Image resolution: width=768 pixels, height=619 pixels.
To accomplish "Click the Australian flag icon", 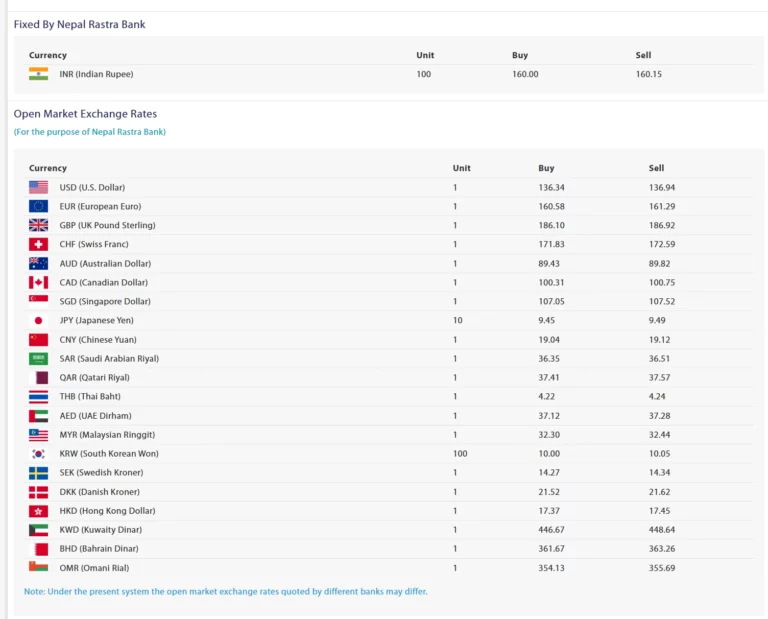I will pyautogui.click(x=38, y=263).
